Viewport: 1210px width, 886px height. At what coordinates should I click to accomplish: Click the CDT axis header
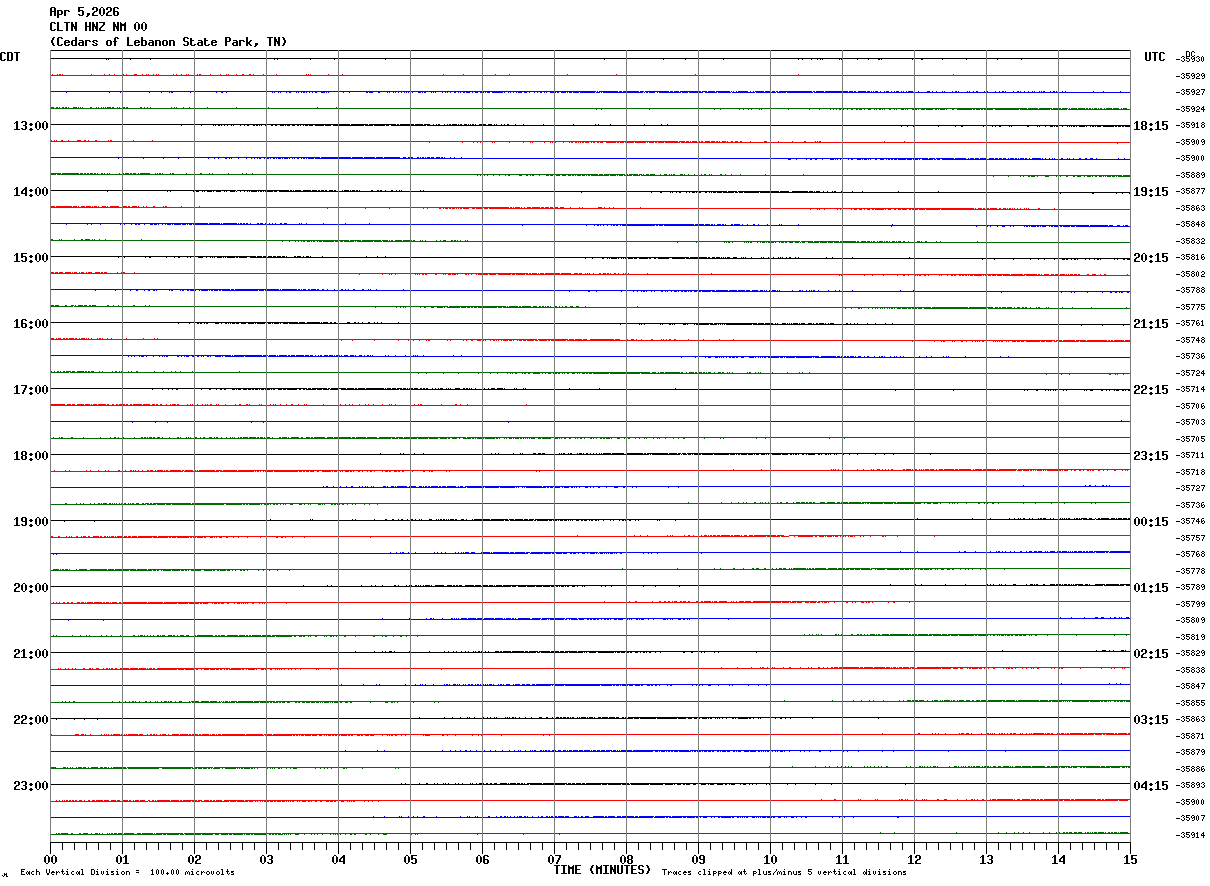pos(10,57)
